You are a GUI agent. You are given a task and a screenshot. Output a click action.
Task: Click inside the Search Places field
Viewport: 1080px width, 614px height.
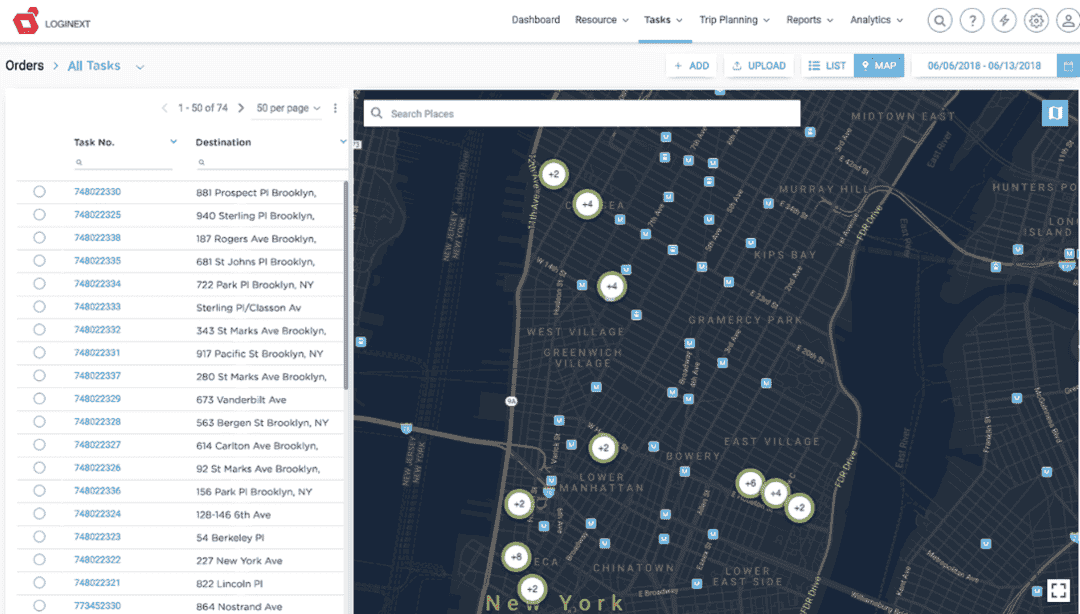coord(580,113)
